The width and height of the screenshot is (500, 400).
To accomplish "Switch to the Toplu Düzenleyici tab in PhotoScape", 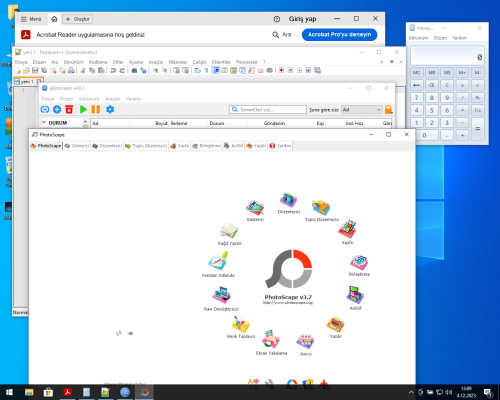I will pyautogui.click(x=146, y=146).
